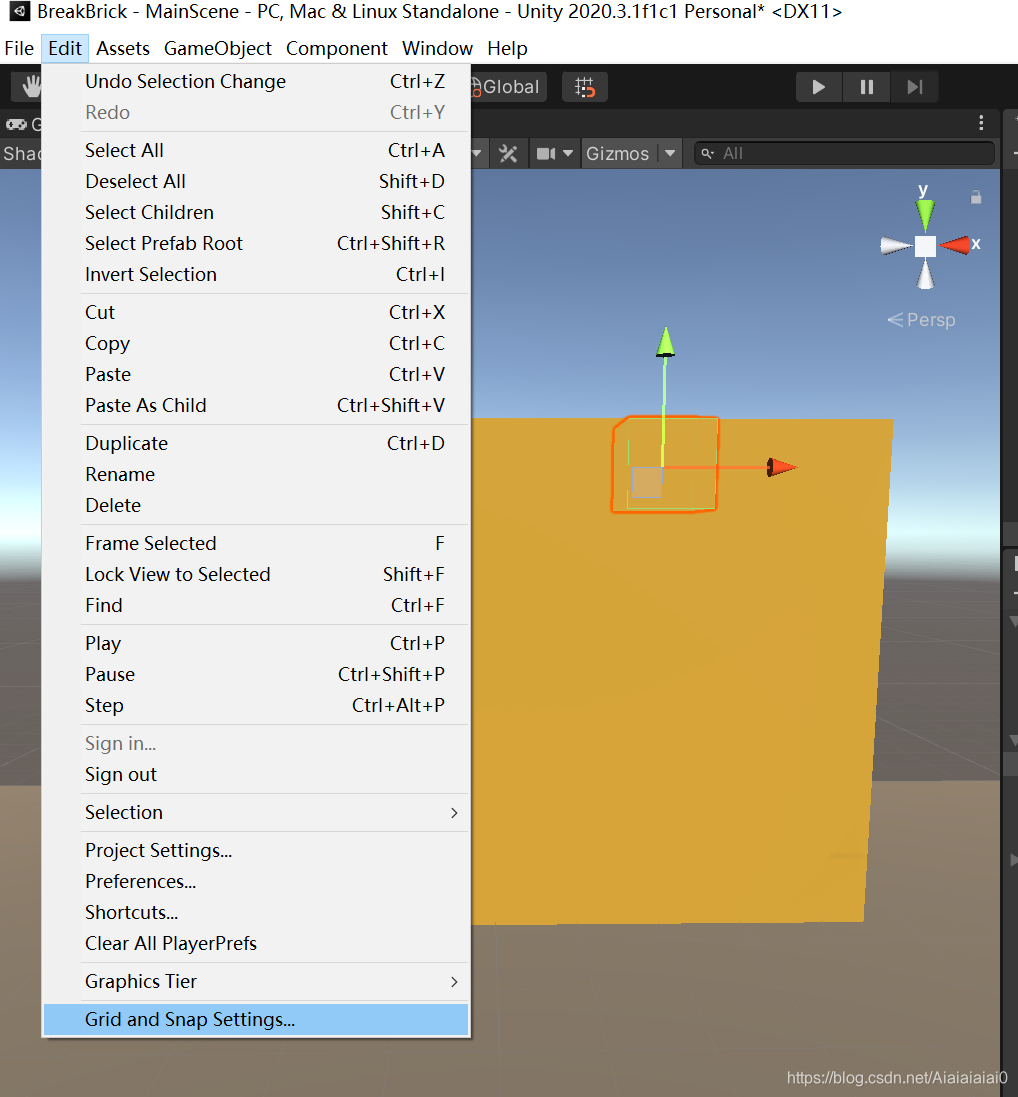The height and width of the screenshot is (1097, 1018).
Task: Choose Lock View to Selected
Action: (256, 574)
